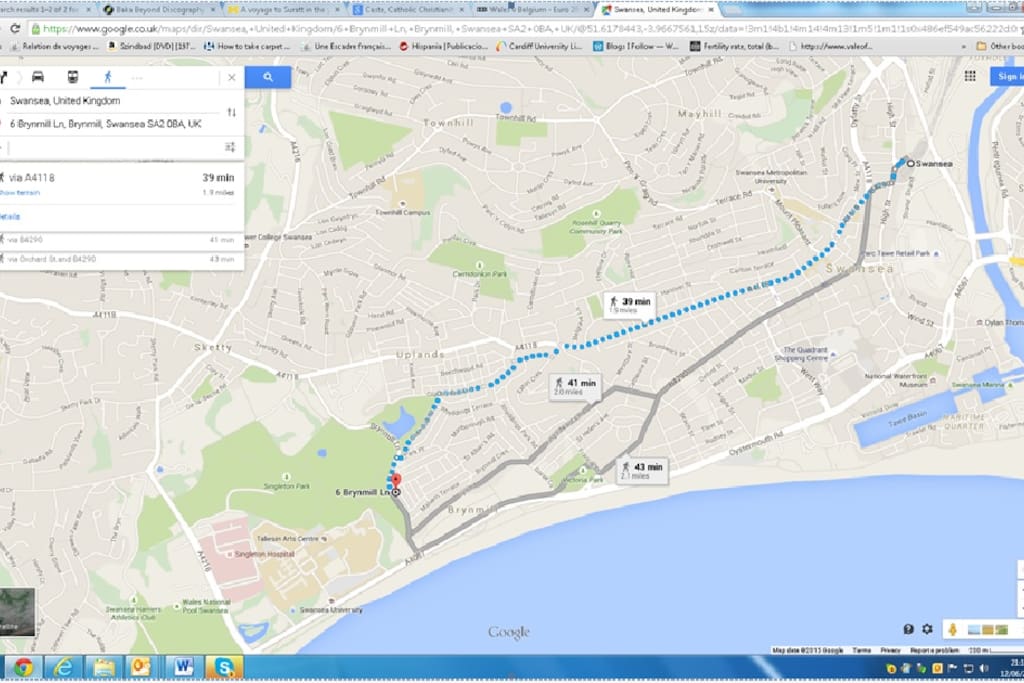This screenshot has height=683, width=1024.
Task: Click the 'Report a problem' link
Action: tap(934, 650)
